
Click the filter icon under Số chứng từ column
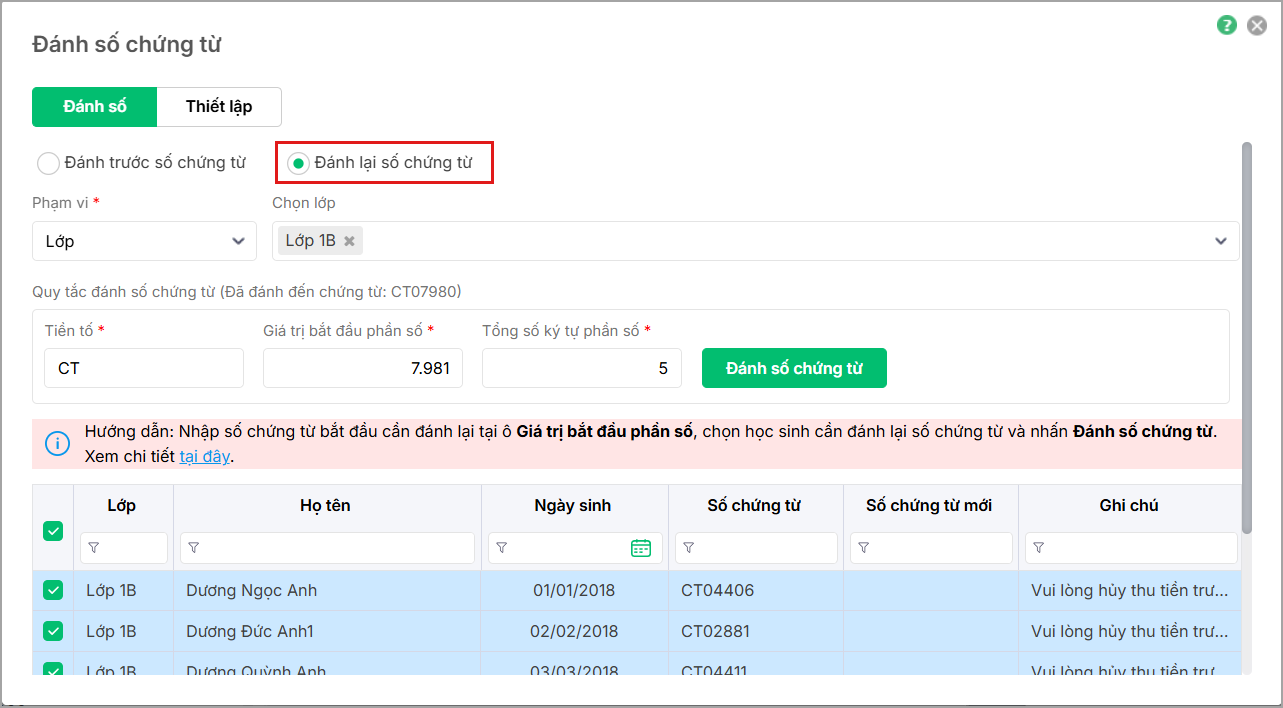689,548
